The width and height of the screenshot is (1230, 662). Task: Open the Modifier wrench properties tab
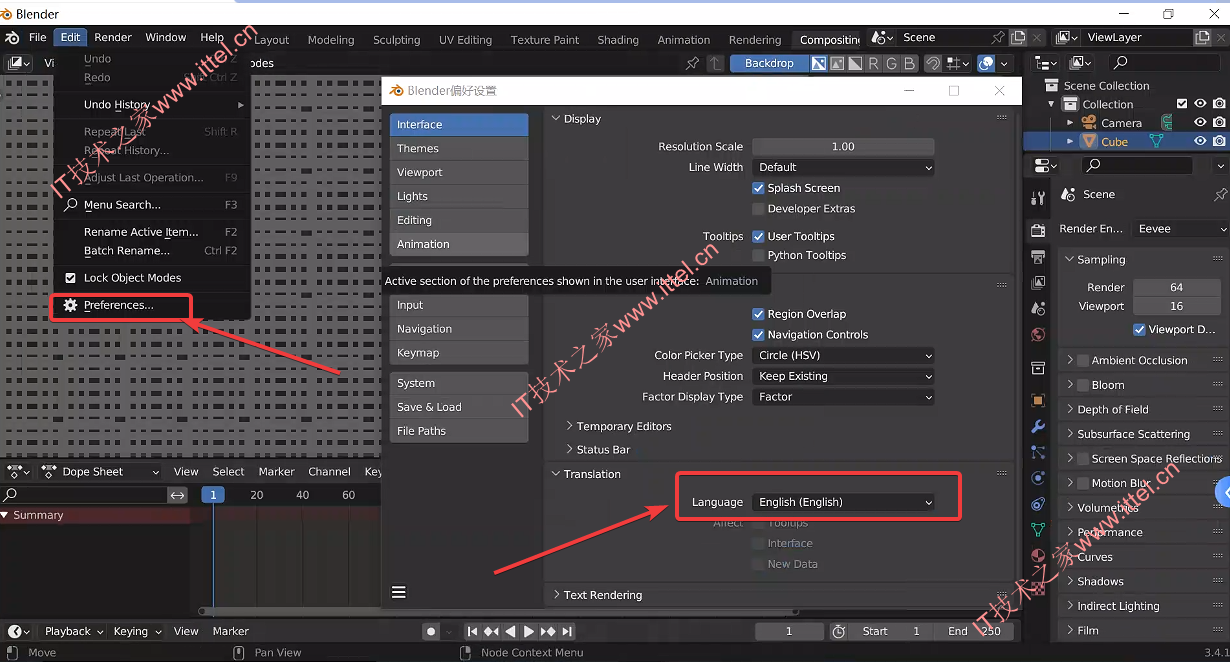point(1038,426)
